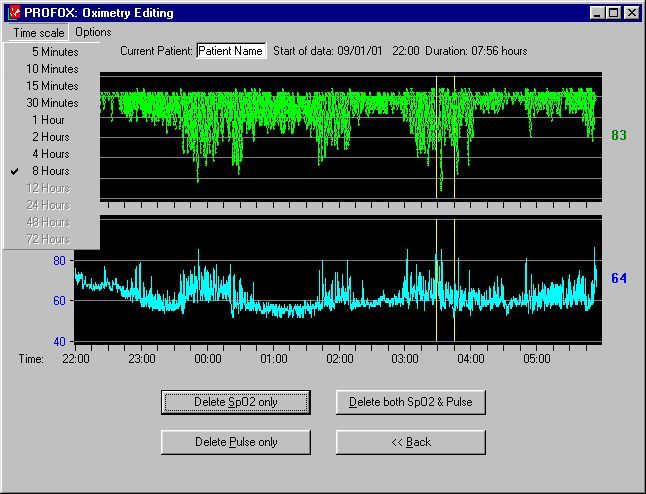The width and height of the screenshot is (646, 494).
Task: Click the Duration: 07:56 hours text
Action: coord(476,51)
